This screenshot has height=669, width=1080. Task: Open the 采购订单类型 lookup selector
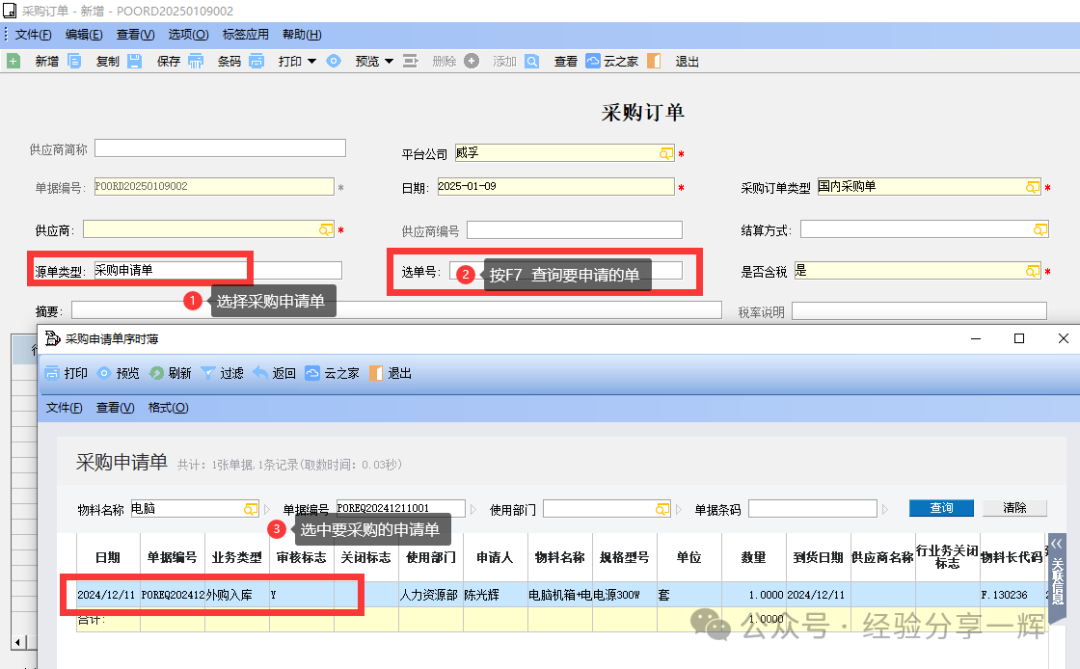coord(1032,187)
